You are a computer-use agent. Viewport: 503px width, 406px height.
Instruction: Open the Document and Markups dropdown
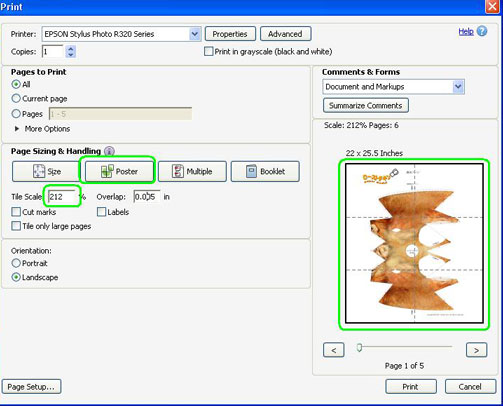click(458, 87)
